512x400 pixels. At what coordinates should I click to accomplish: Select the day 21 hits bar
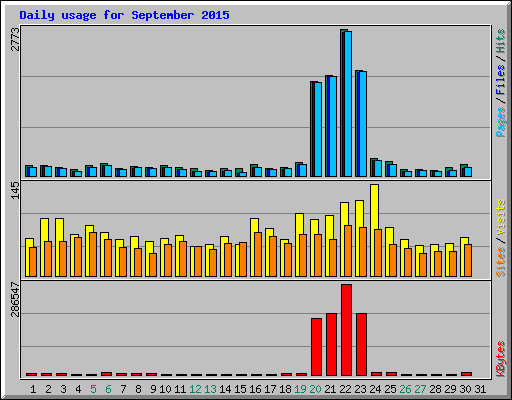(327, 126)
